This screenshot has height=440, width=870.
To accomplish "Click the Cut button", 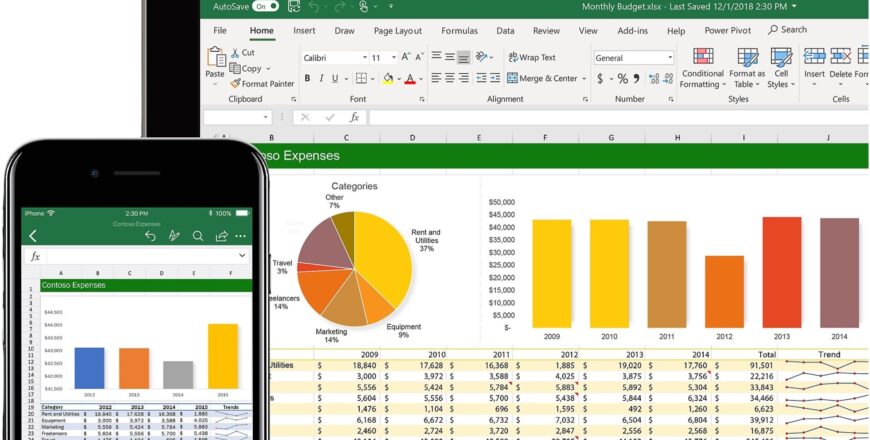I will pyautogui.click(x=242, y=53).
